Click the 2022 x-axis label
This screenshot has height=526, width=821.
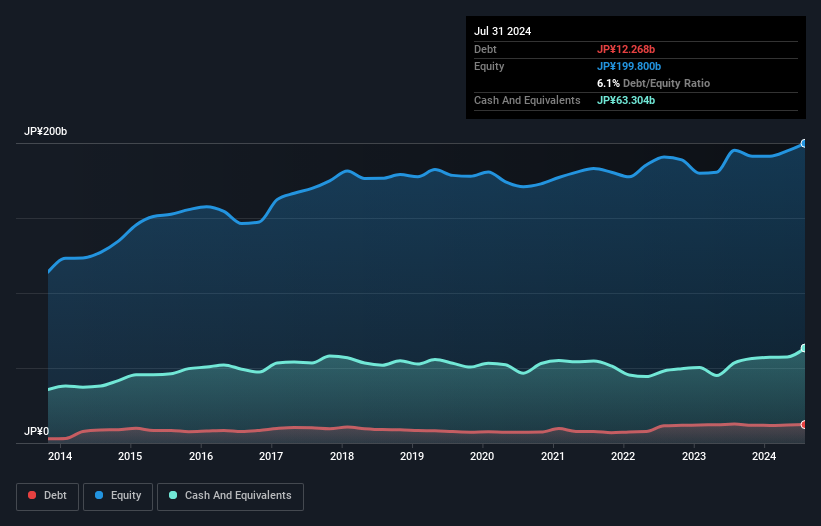[623, 456]
